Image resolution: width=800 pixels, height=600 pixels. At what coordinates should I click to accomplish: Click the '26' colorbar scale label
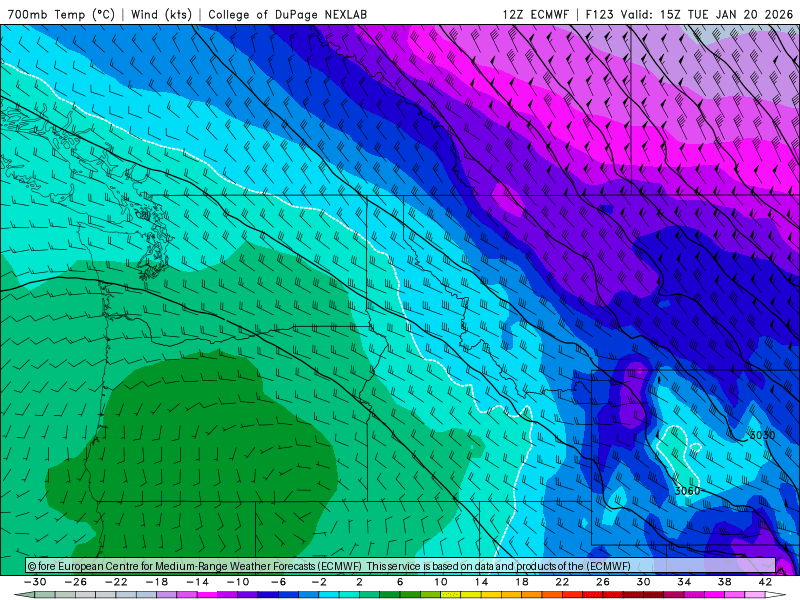point(603,582)
